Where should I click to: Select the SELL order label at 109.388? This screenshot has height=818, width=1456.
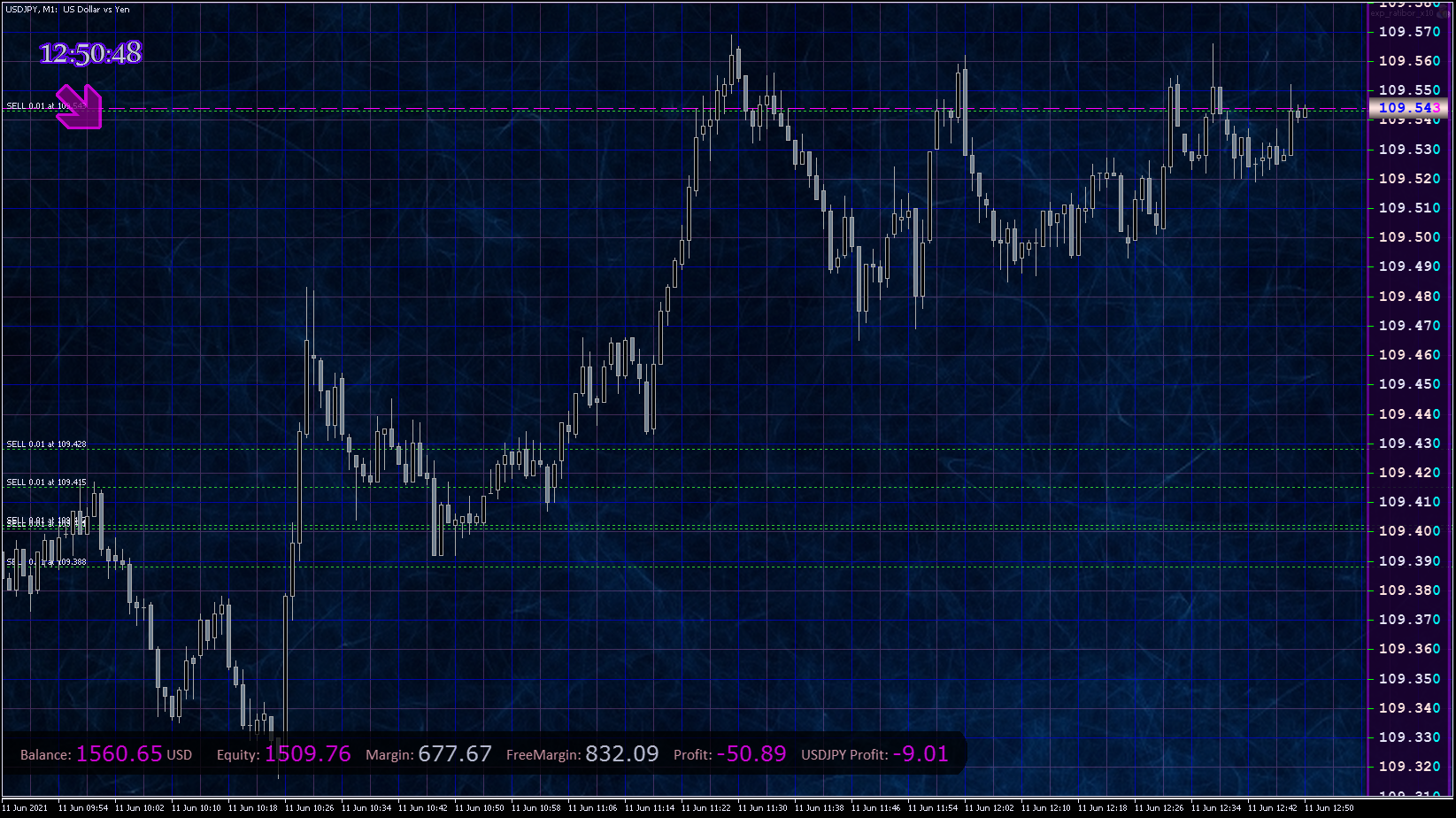(46, 562)
